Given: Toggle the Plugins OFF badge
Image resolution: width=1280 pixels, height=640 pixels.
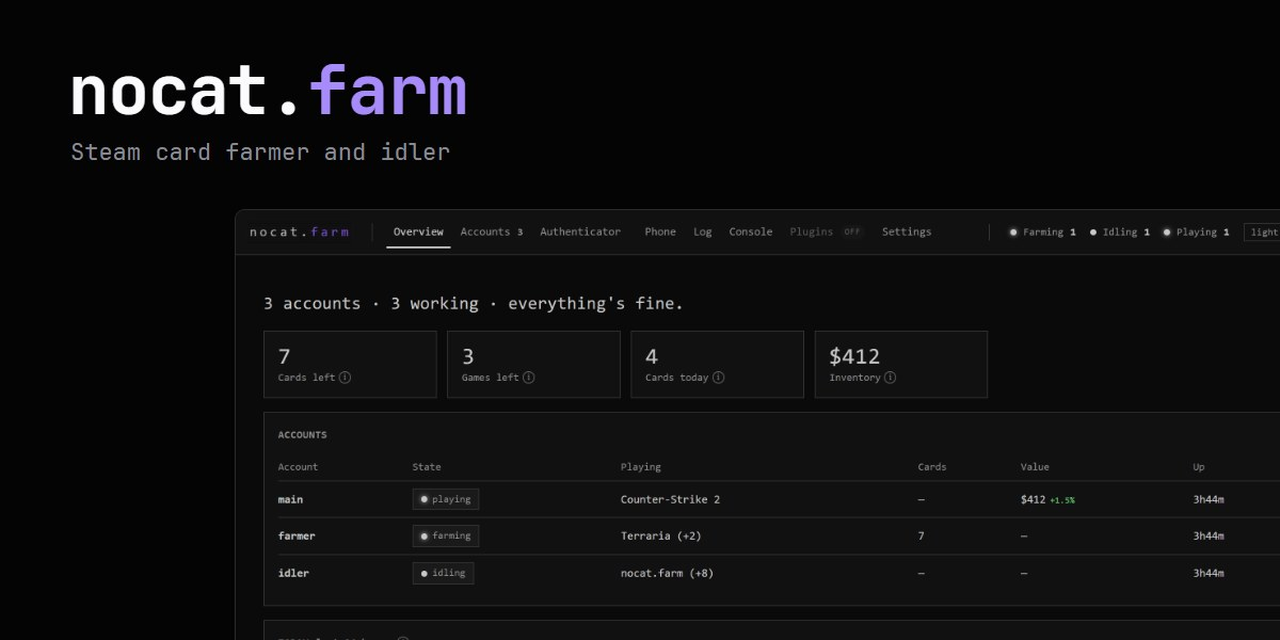Looking at the screenshot, I should [852, 232].
